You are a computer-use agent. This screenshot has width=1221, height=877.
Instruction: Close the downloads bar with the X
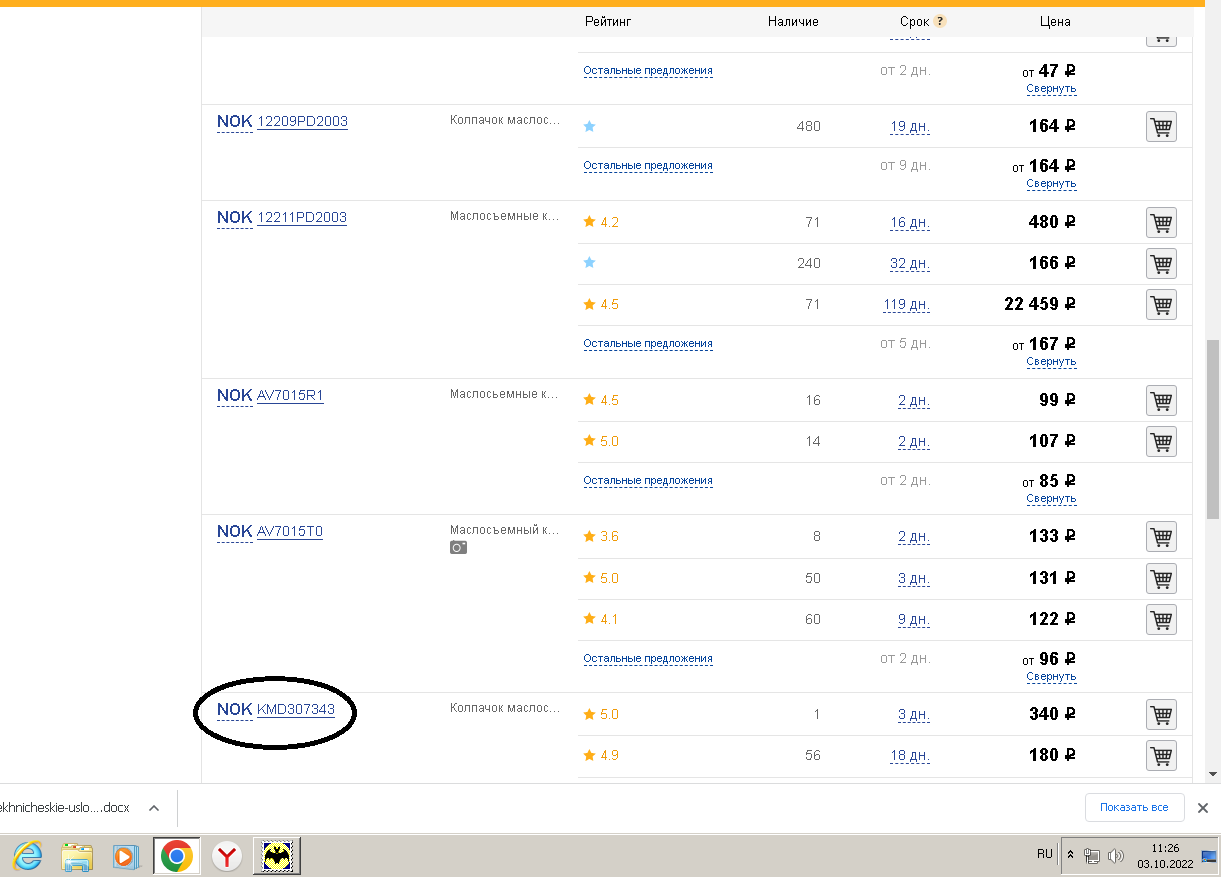[x=1203, y=808]
